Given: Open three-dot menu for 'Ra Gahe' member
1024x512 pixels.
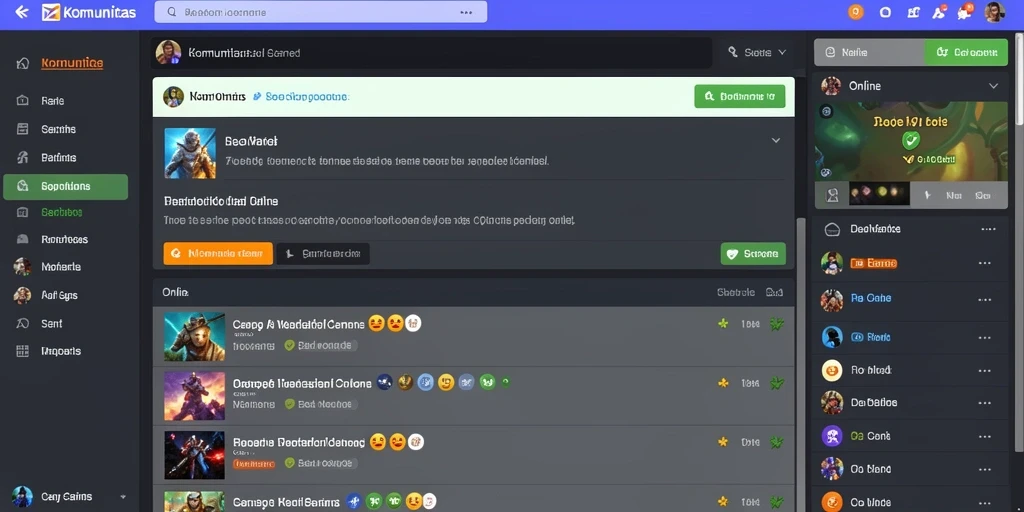Looking at the screenshot, I should pyautogui.click(x=985, y=299).
